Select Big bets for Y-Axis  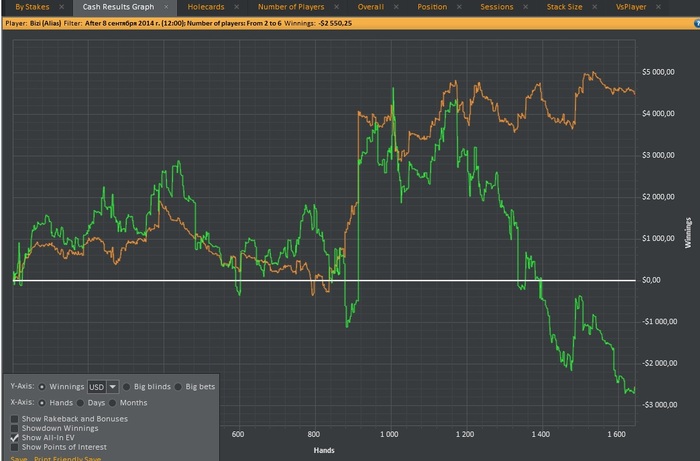179,386
